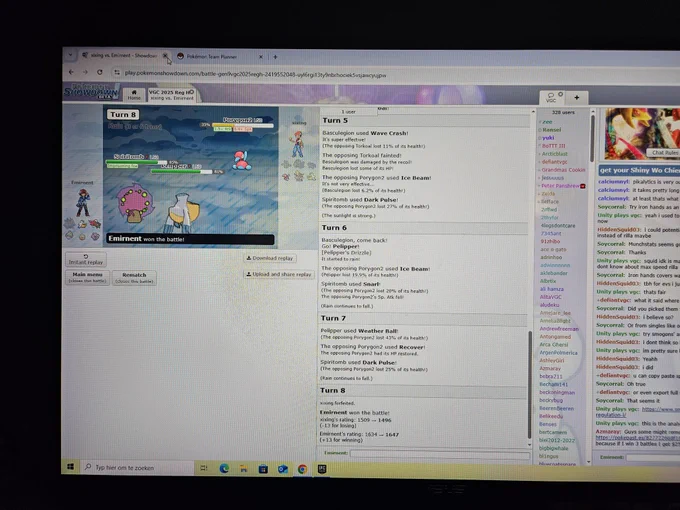Close the VGC 2025 Reg H battle tab
The height and width of the screenshot is (510, 680).
pos(190,92)
